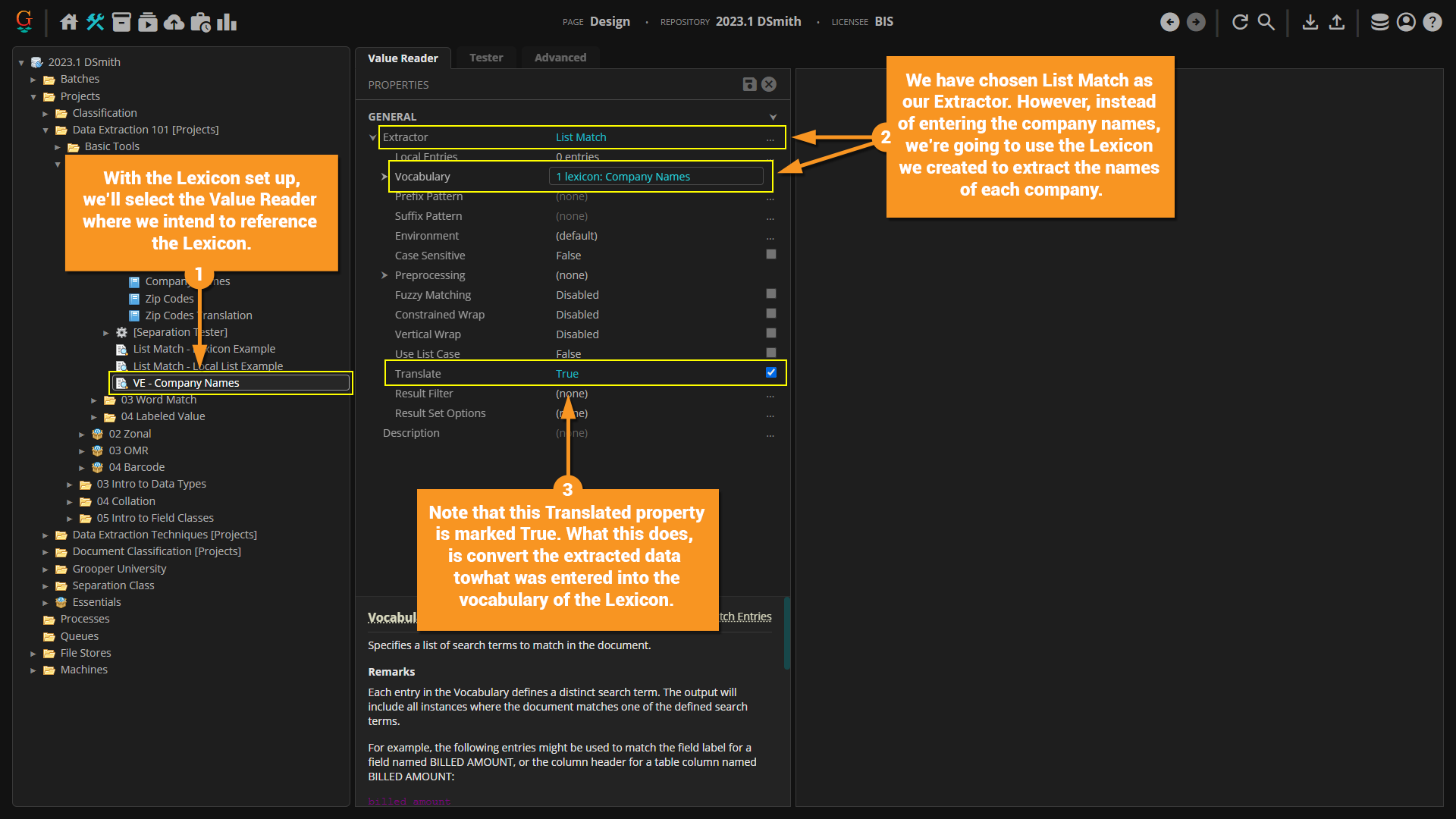Open the search magnifier icon

tap(1266, 22)
